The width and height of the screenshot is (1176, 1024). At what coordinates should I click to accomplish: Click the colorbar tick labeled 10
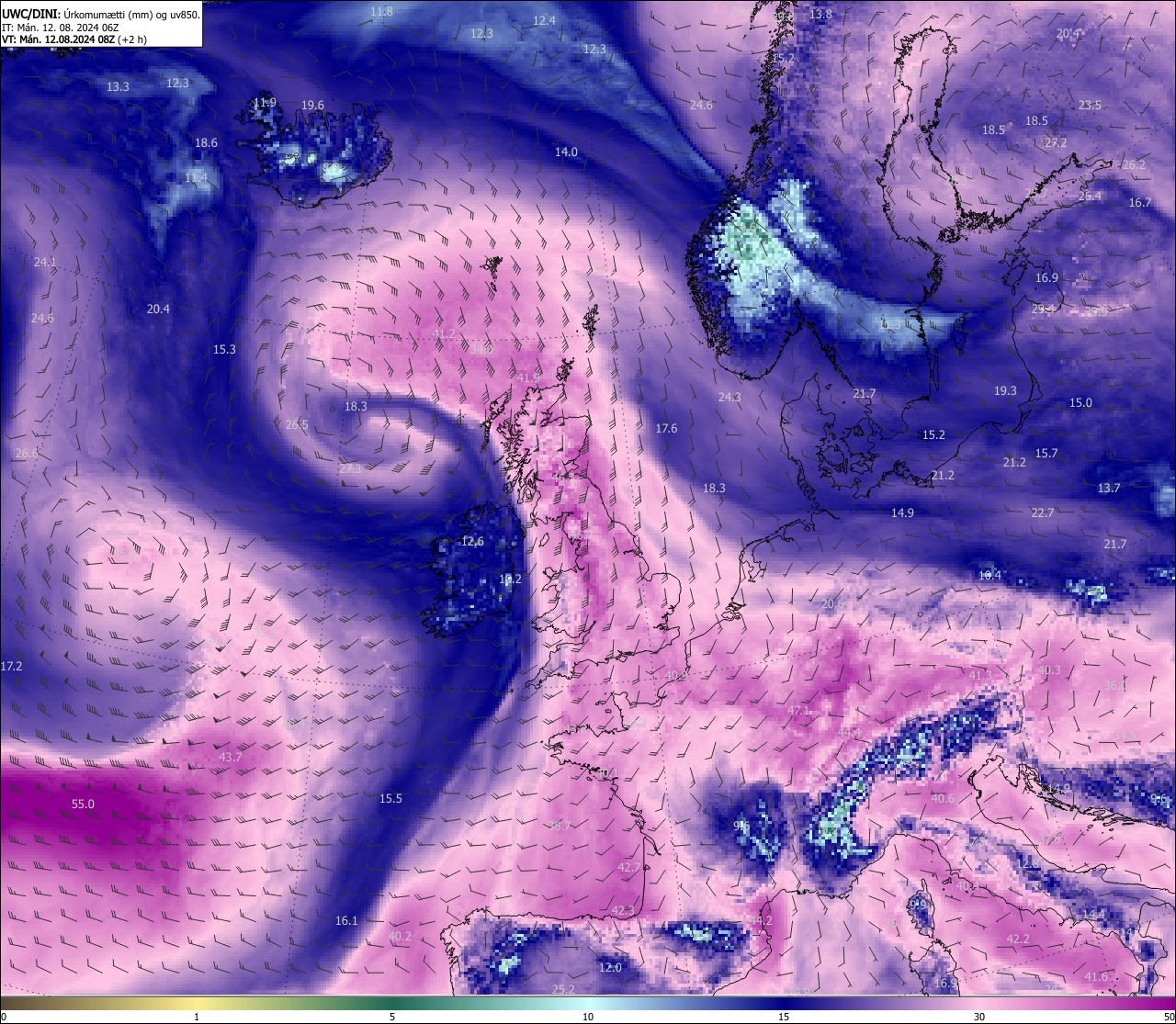click(x=588, y=1017)
